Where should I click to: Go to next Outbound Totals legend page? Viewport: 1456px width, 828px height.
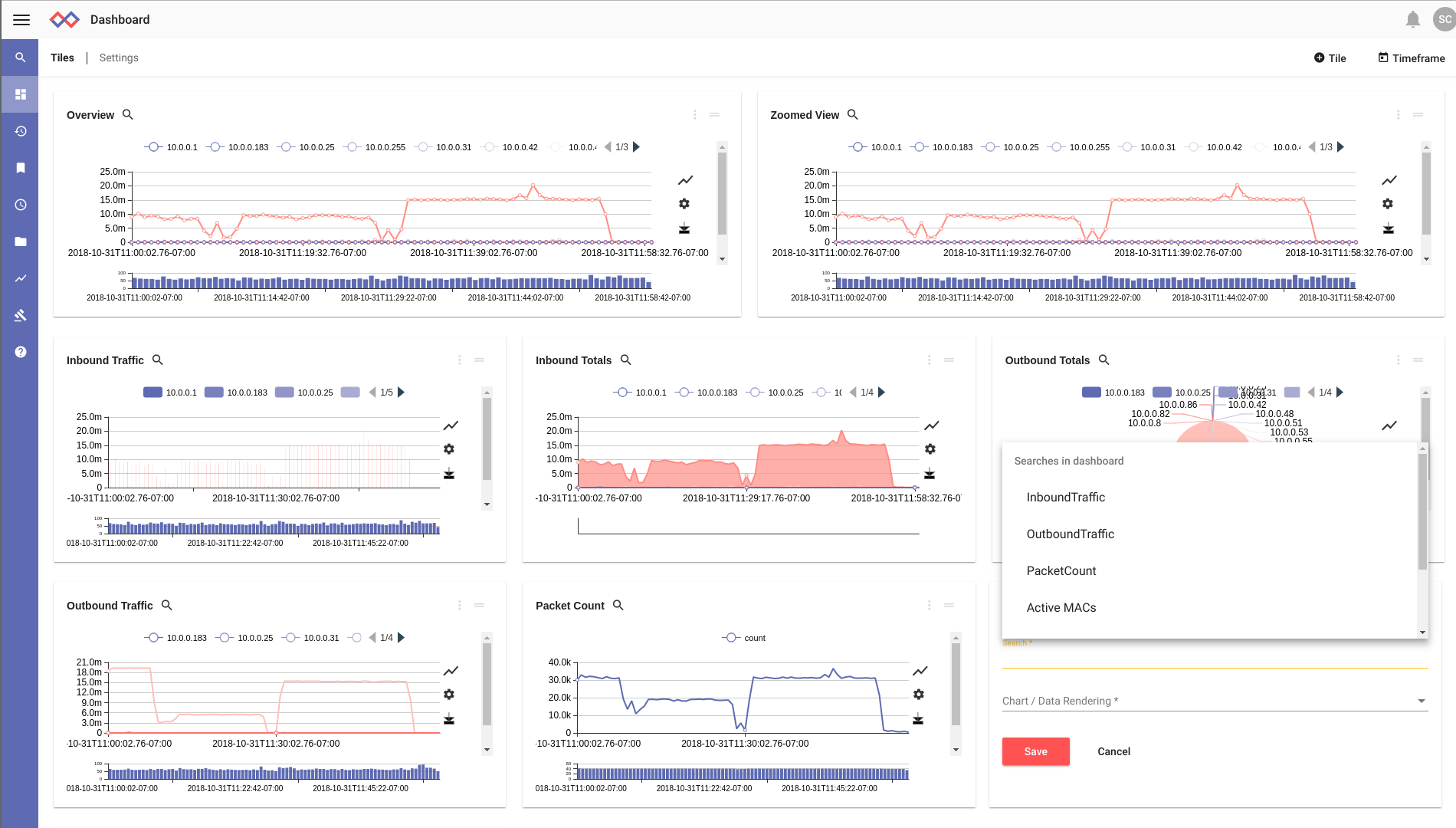(x=1340, y=393)
